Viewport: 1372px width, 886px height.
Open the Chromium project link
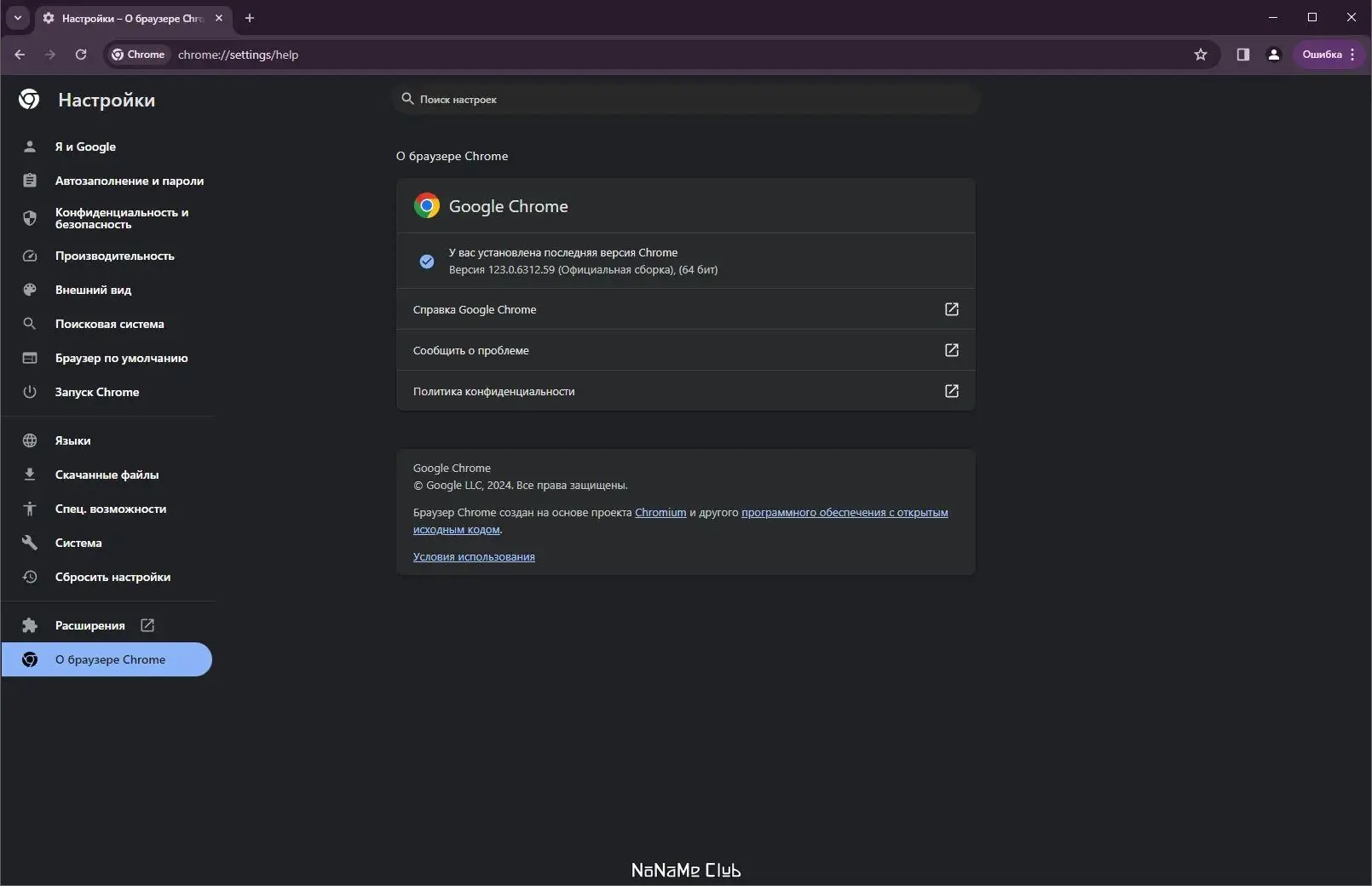tap(660, 512)
